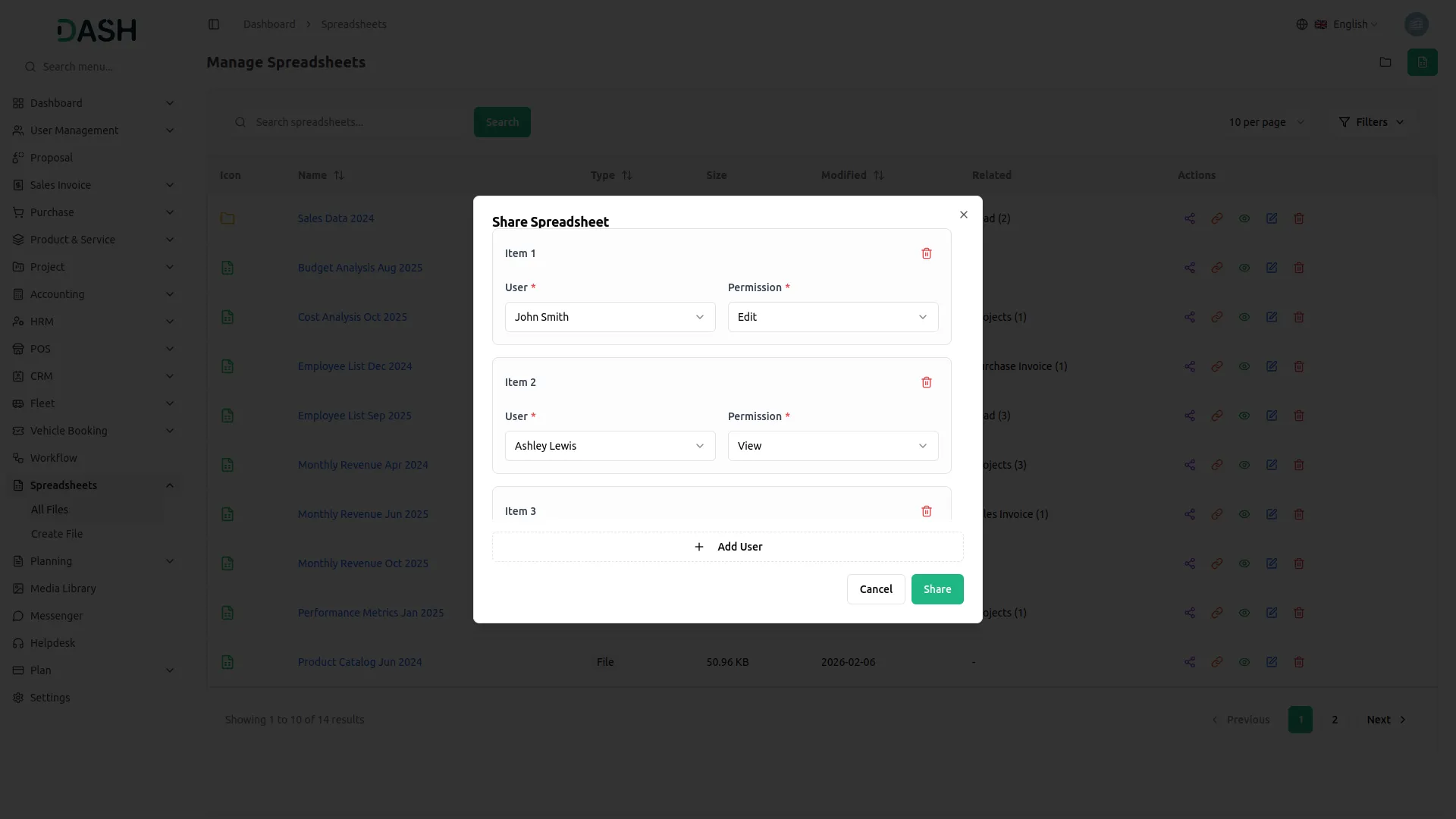Click the green Share button
The height and width of the screenshot is (819, 1456).
[937, 589]
